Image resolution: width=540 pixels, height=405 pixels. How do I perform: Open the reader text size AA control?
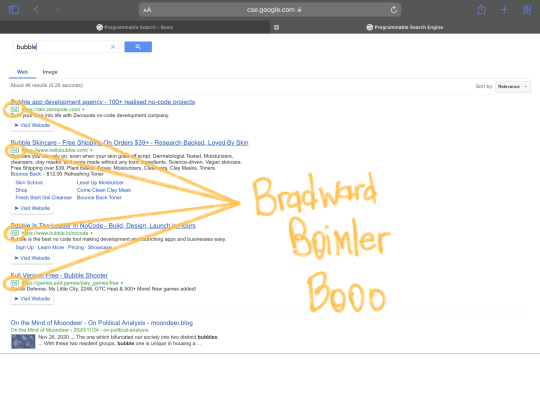pyautogui.click(x=147, y=10)
